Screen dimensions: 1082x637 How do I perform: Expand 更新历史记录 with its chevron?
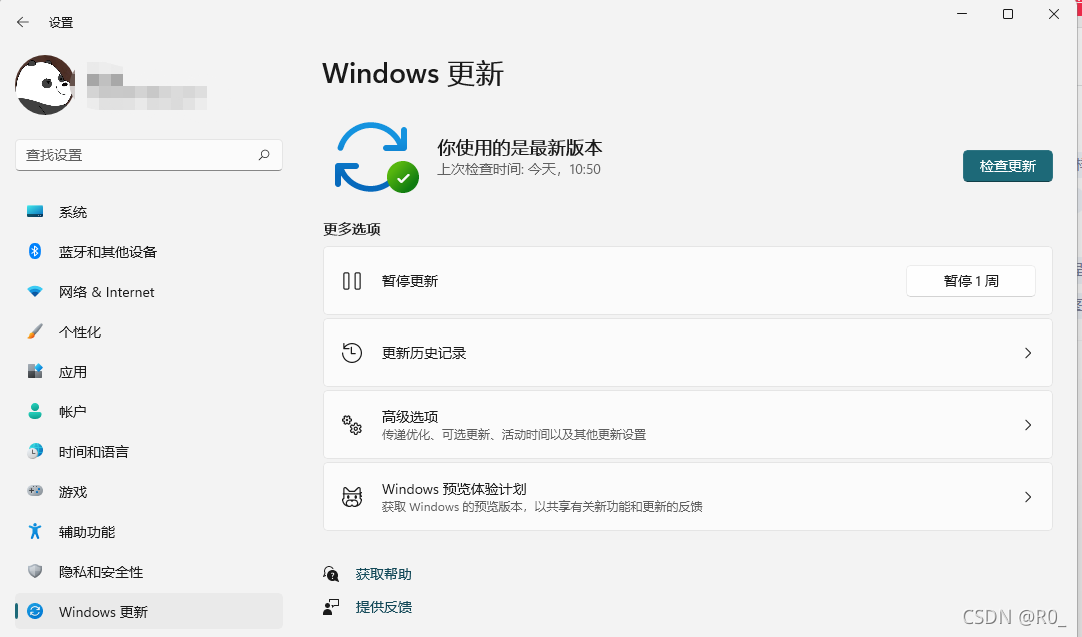pyautogui.click(x=1027, y=353)
